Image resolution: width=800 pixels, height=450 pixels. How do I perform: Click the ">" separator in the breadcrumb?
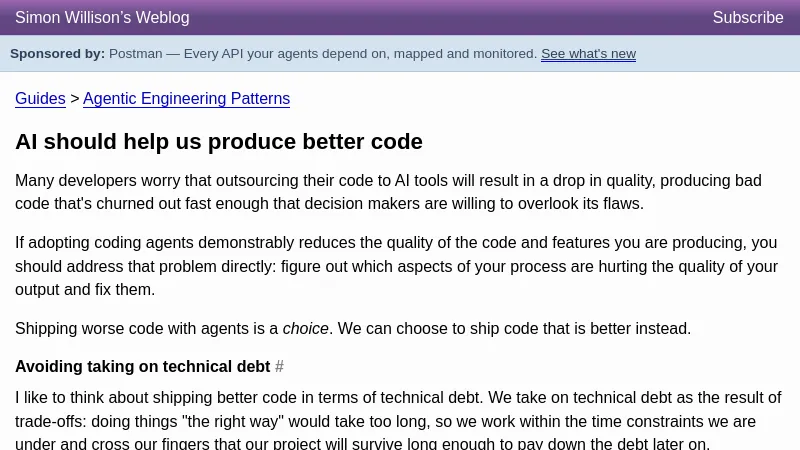coord(74,99)
